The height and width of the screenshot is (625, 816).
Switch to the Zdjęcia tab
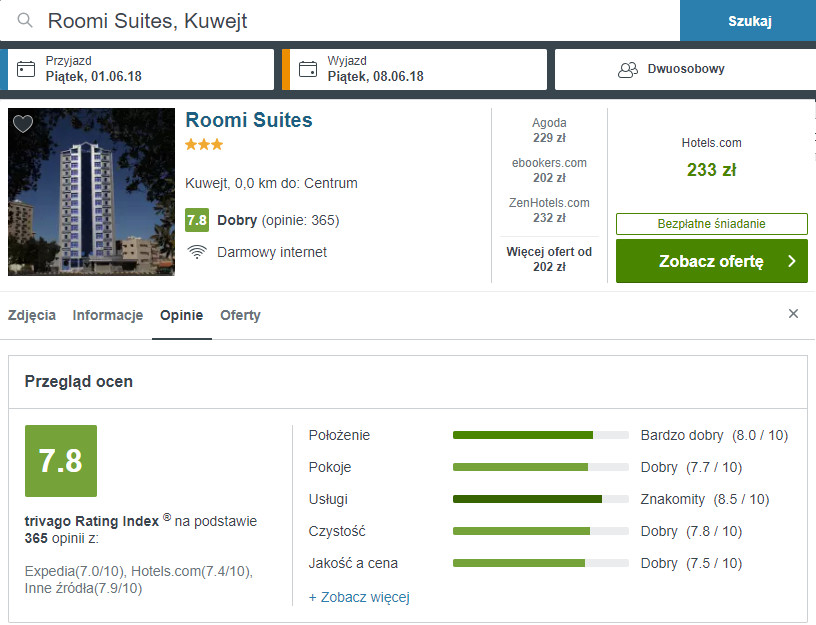(32, 315)
